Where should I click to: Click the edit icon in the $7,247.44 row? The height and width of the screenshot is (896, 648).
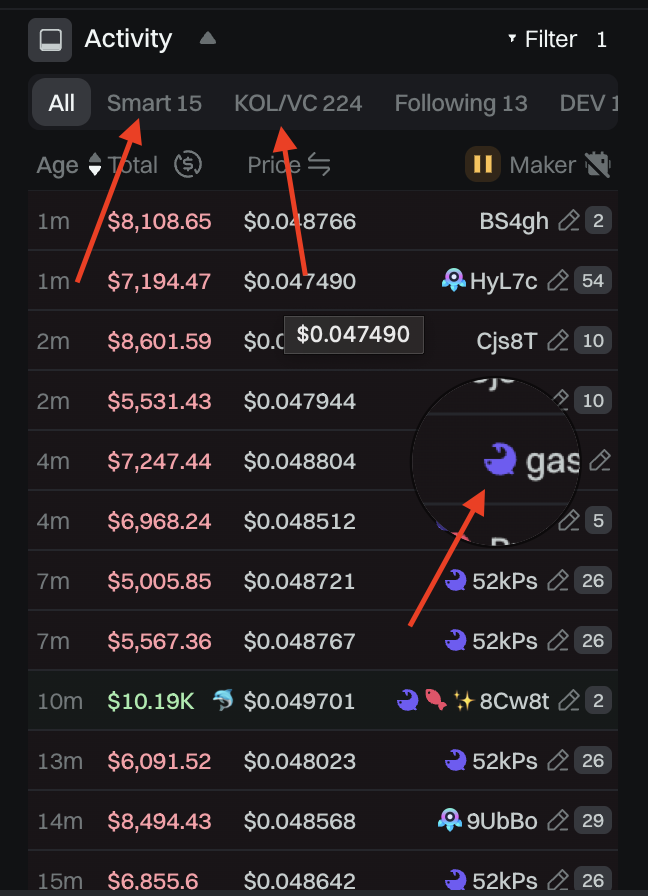599,461
